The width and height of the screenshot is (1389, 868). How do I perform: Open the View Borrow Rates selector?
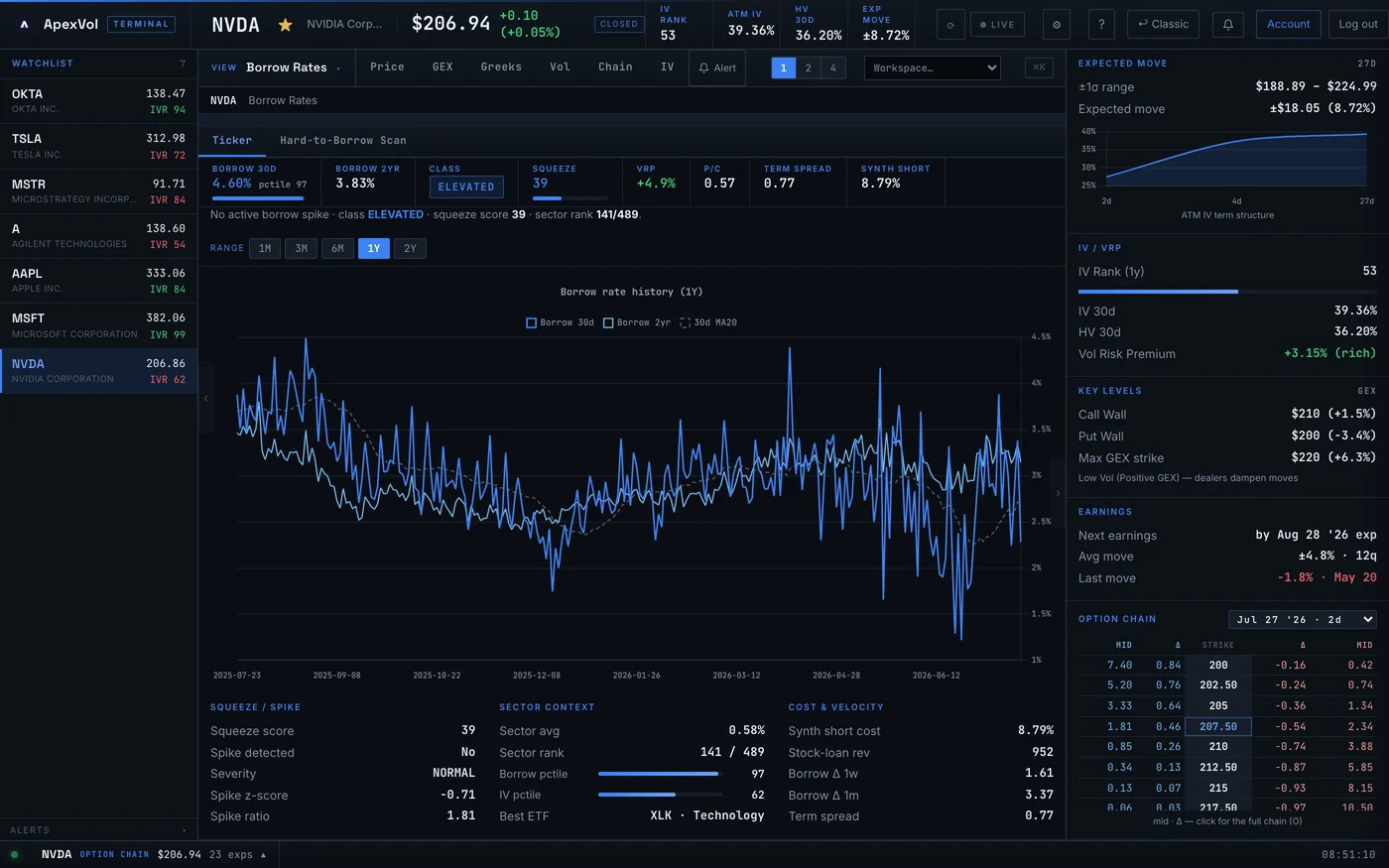pyautogui.click(x=276, y=67)
